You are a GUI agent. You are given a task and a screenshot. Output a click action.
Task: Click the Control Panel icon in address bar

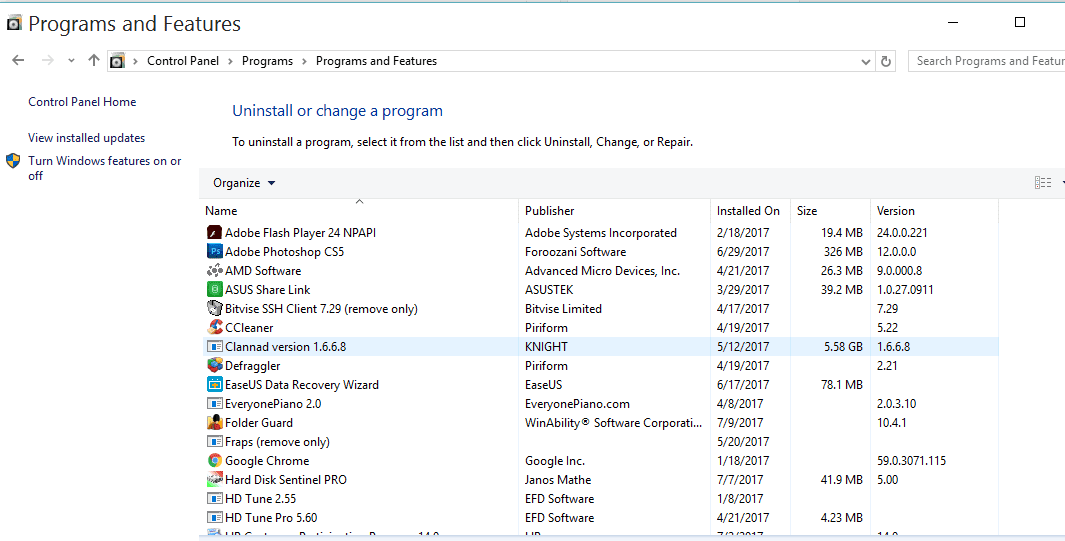[x=118, y=61]
